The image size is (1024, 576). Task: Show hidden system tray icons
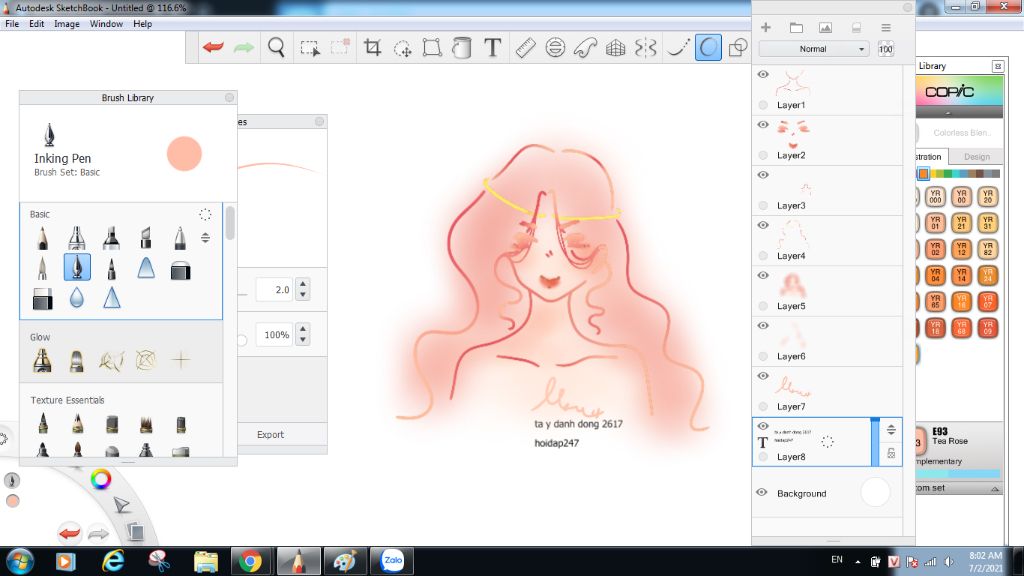(x=857, y=562)
